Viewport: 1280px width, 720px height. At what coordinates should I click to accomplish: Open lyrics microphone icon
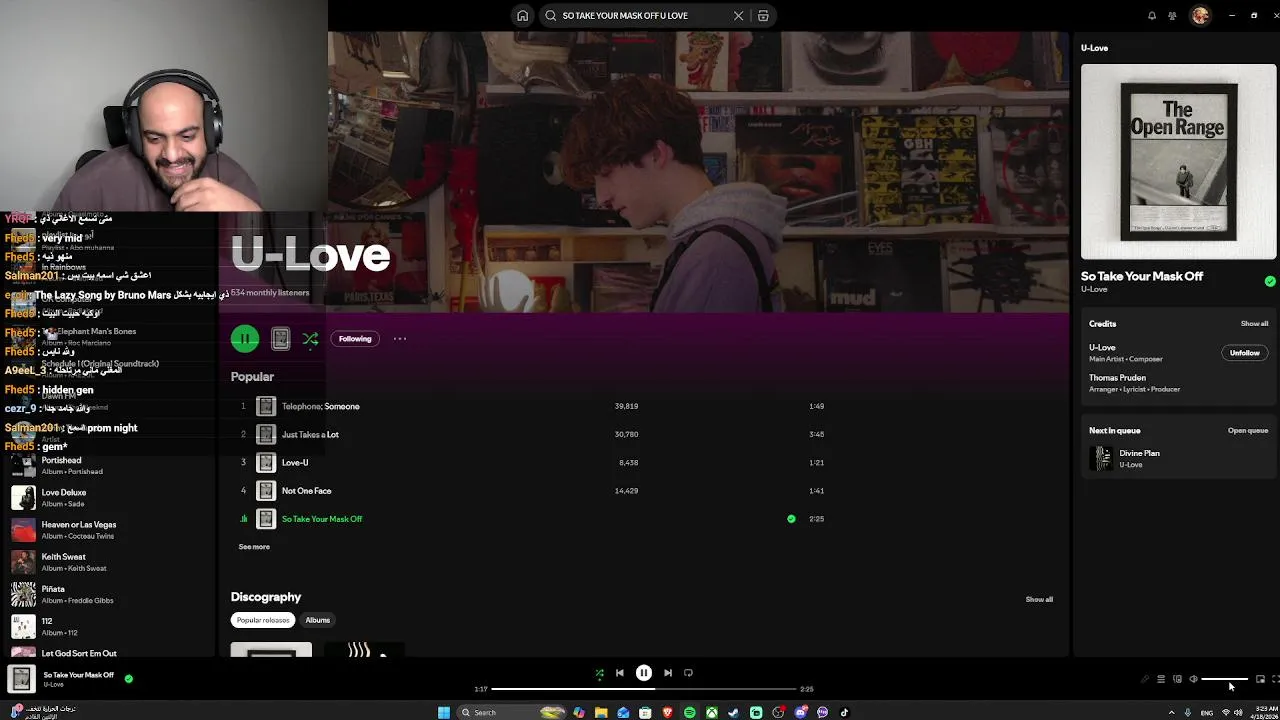1145,679
